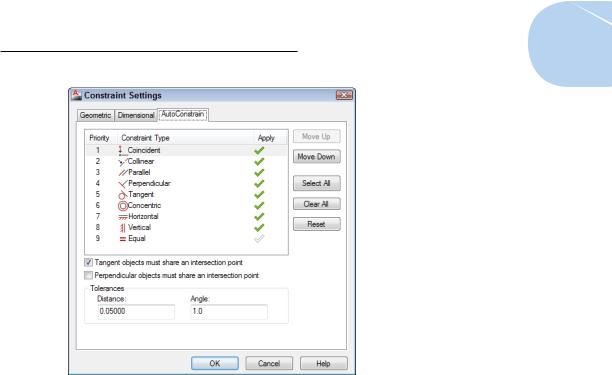
Task: Toggle Apply checkmark for Coincident
Action: click(x=259, y=150)
